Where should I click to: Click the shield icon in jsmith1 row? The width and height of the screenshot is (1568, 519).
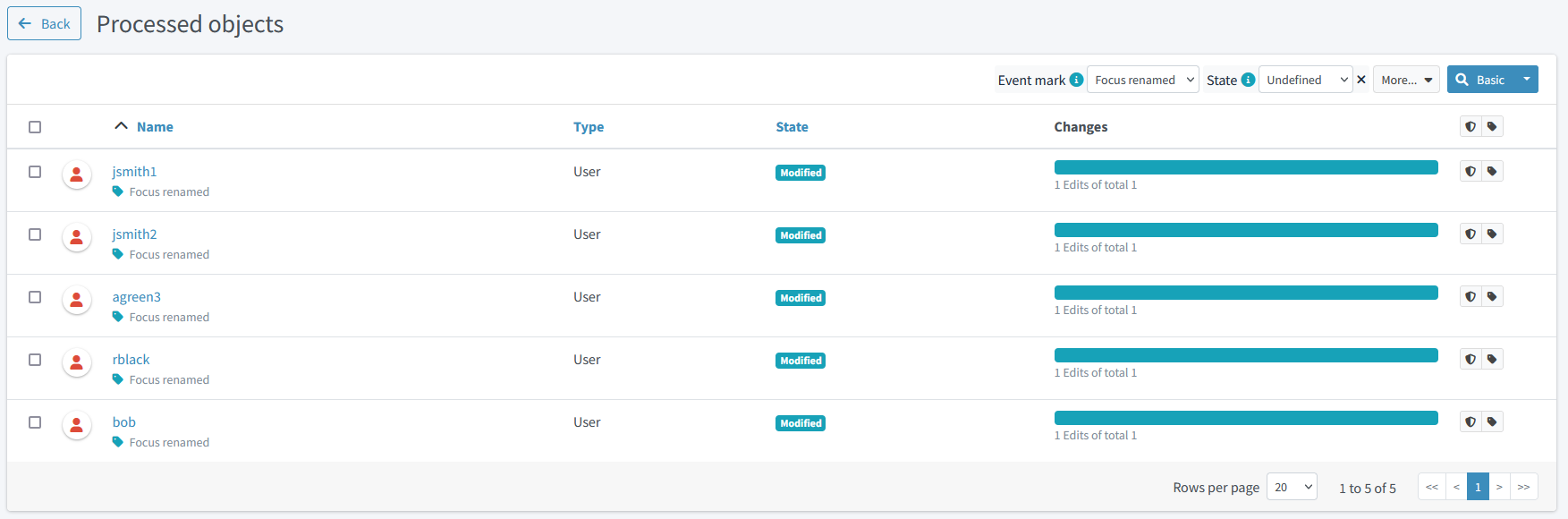1471,171
